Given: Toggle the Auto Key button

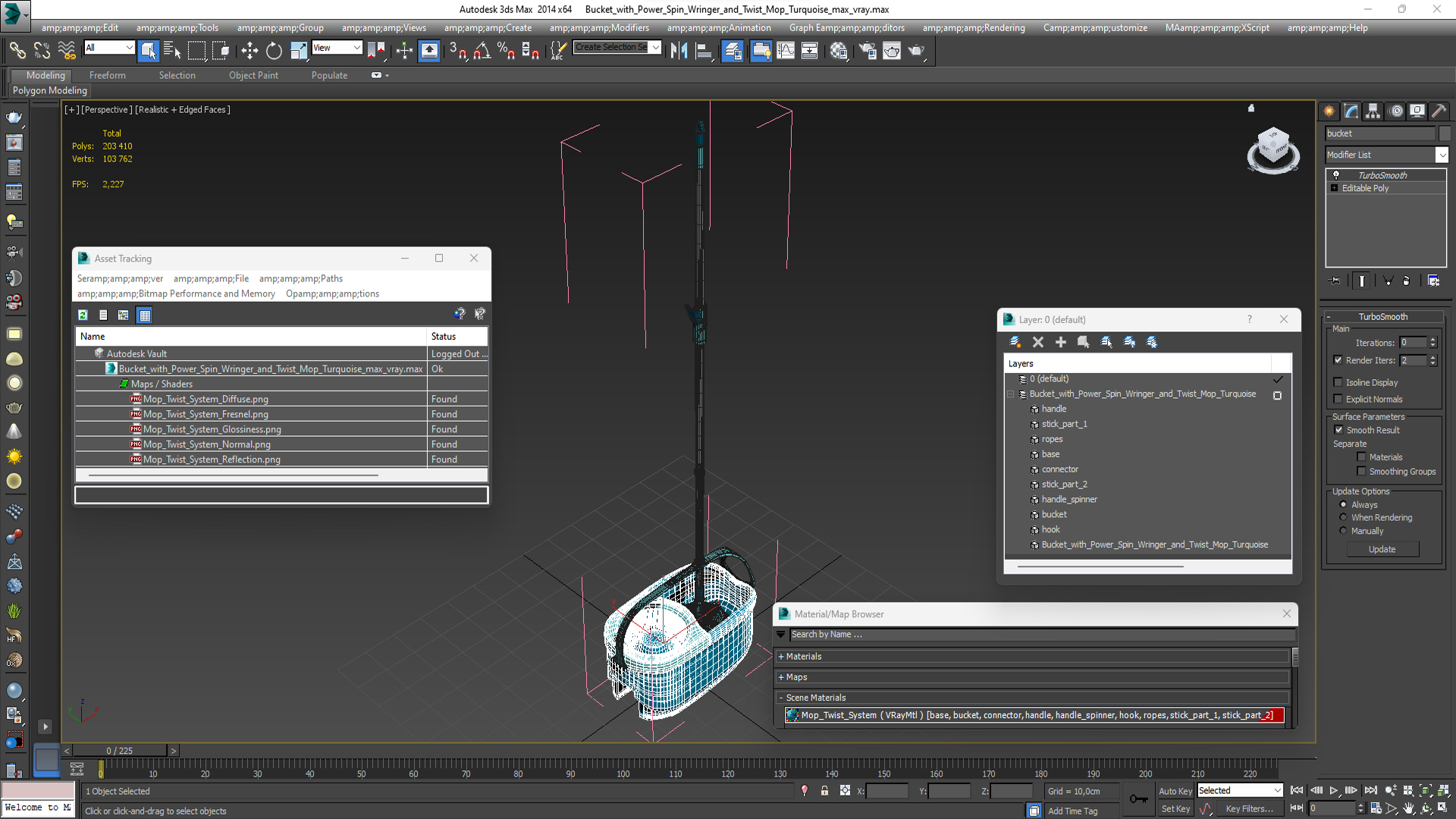Looking at the screenshot, I should [x=1175, y=791].
